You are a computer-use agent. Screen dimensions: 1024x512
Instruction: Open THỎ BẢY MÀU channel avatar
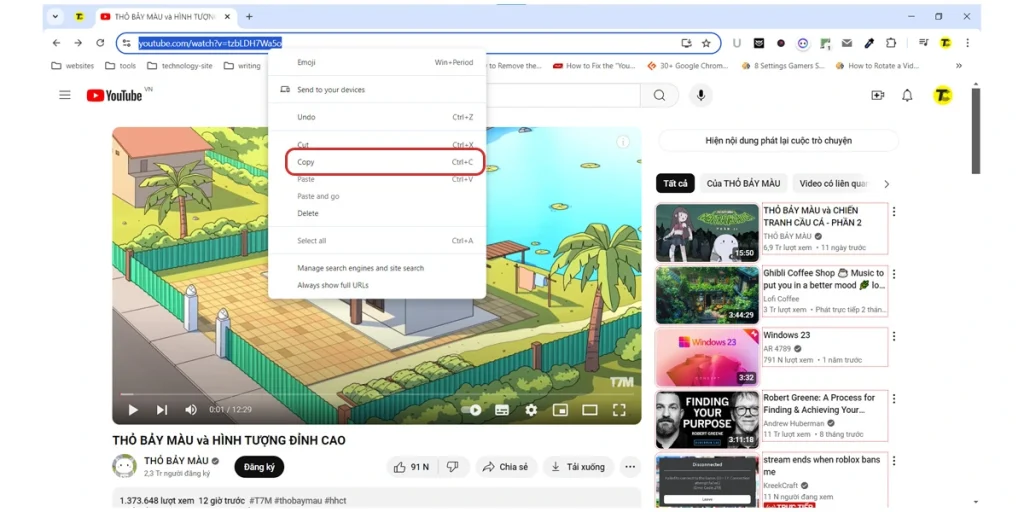pyautogui.click(x=124, y=466)
